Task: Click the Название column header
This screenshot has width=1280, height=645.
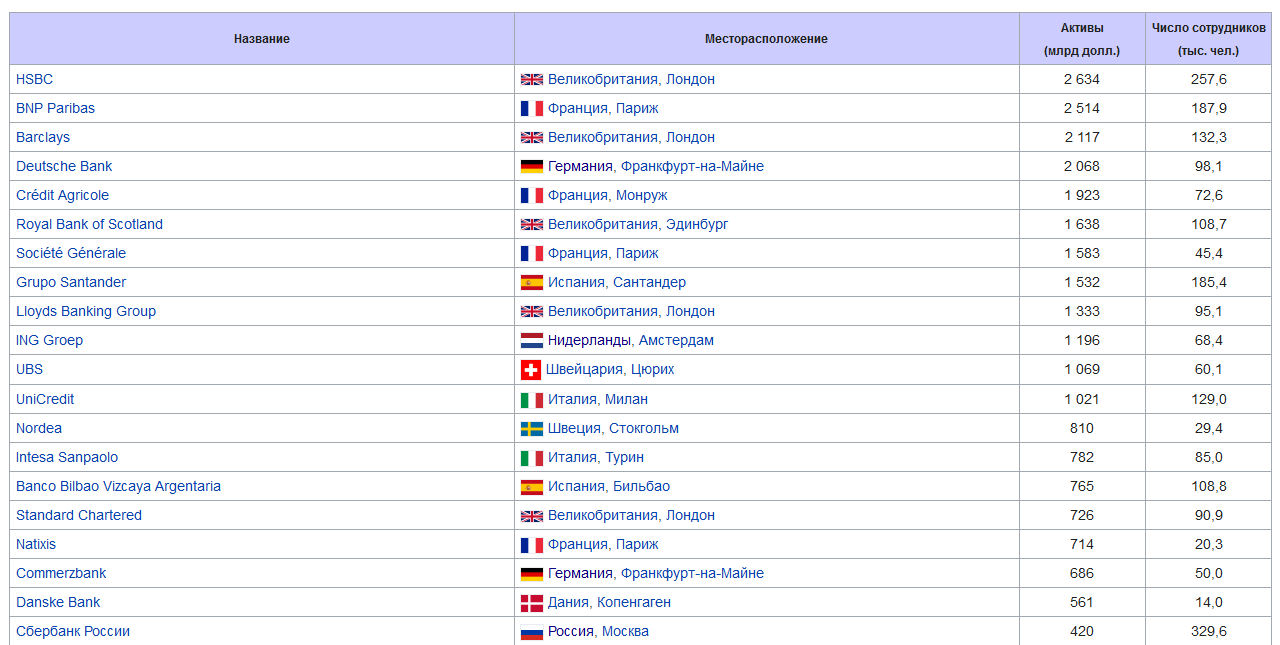Action: (262, 39)
